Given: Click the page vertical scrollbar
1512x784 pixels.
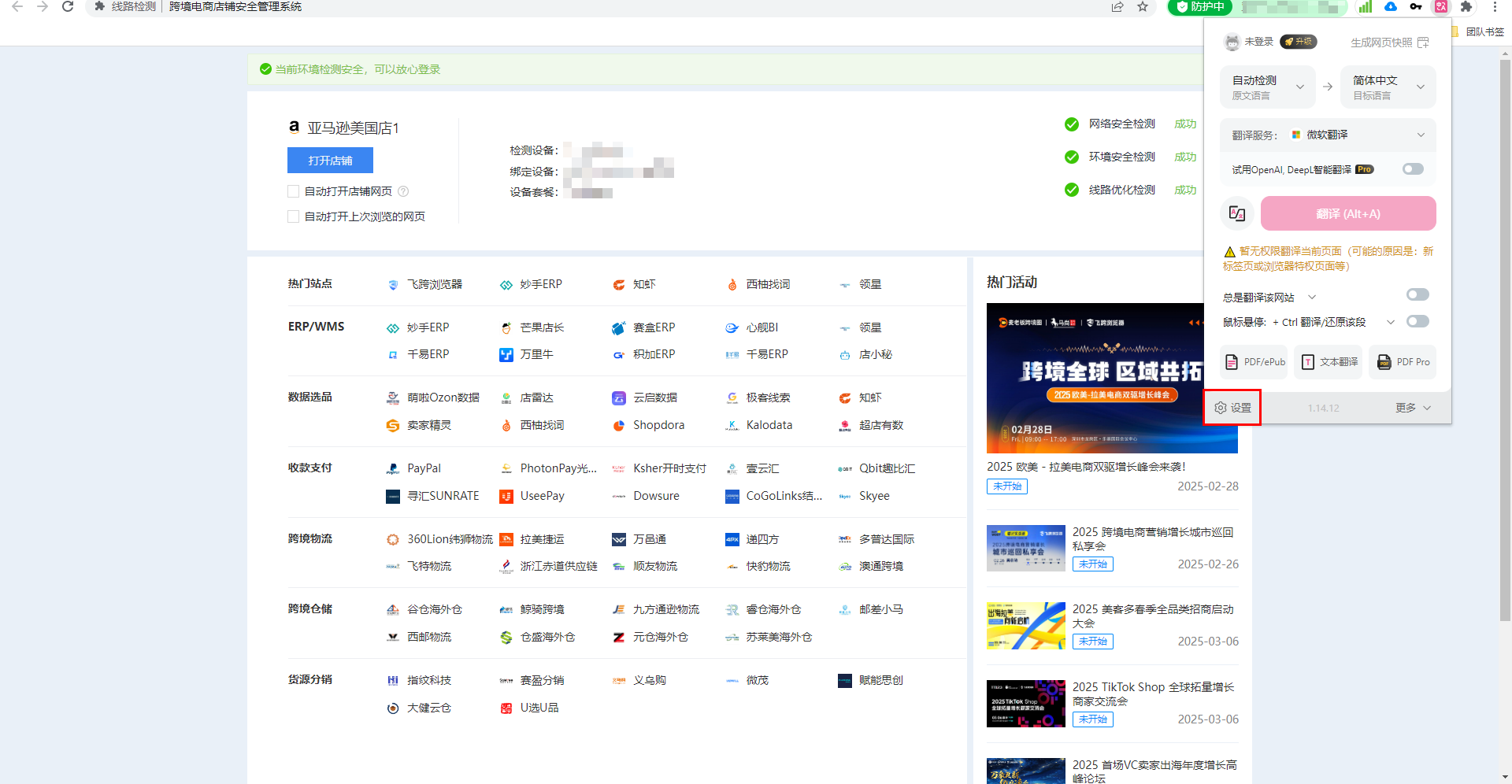Looking at the screenshot, I should tap(1505, 338).
